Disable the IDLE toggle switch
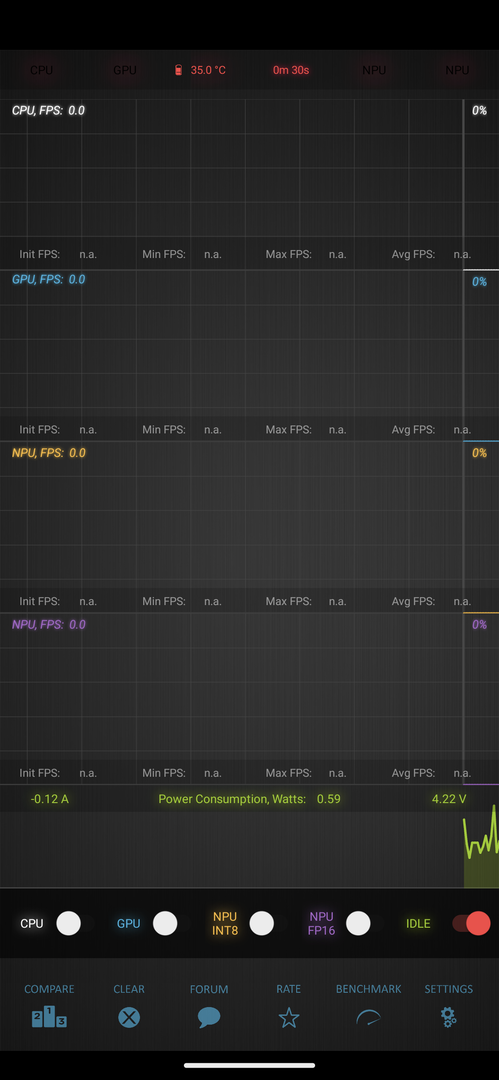 point(472,923)
